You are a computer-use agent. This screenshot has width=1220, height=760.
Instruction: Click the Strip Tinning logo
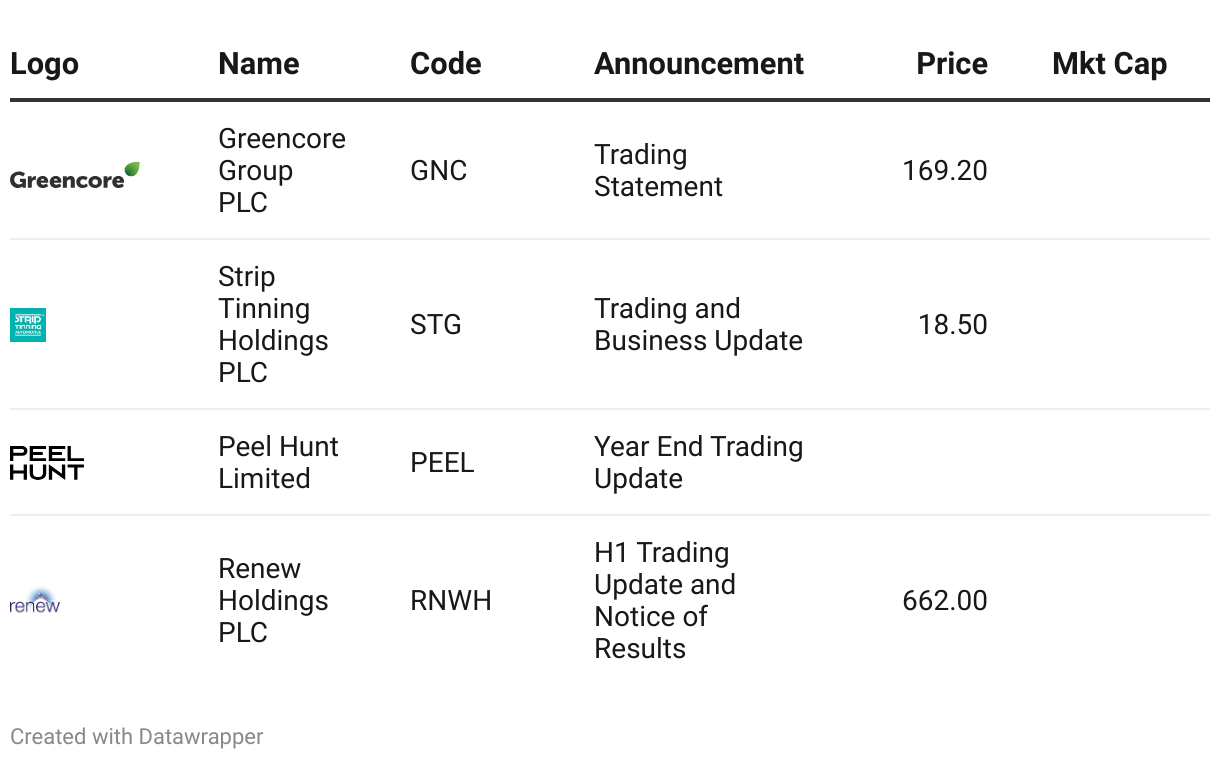click(x=28, y=325)
